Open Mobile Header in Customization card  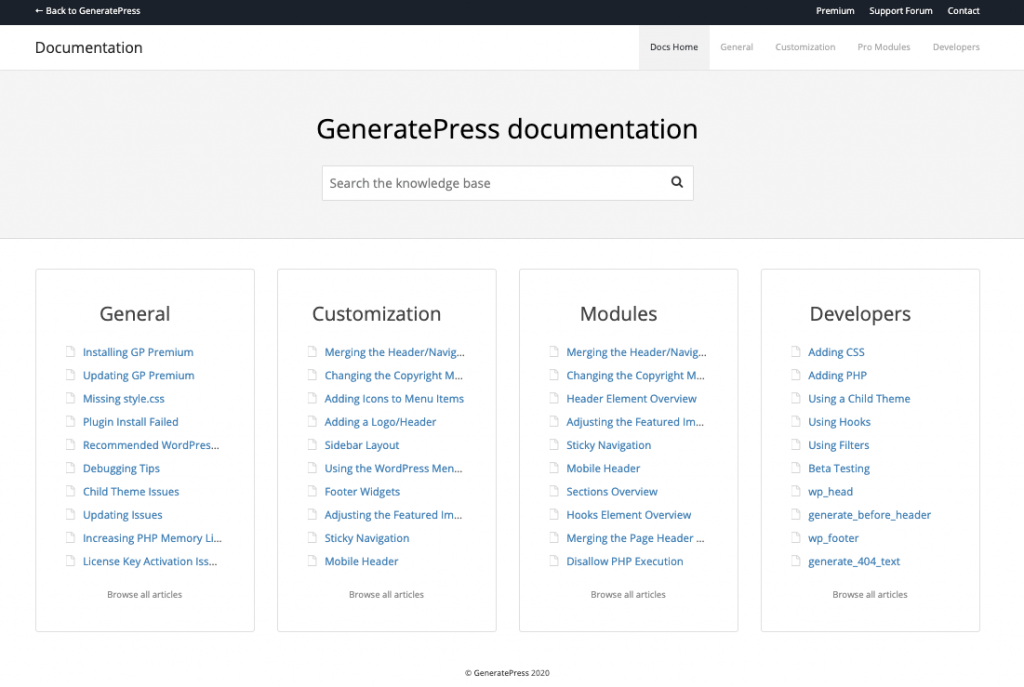point(361,561)
